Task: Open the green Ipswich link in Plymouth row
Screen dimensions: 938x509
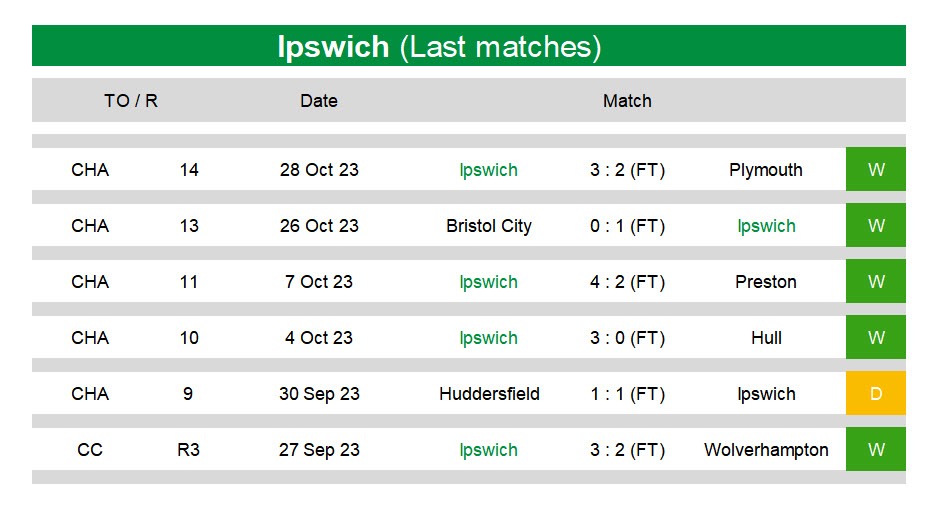Action: click(x=488, y=170)
